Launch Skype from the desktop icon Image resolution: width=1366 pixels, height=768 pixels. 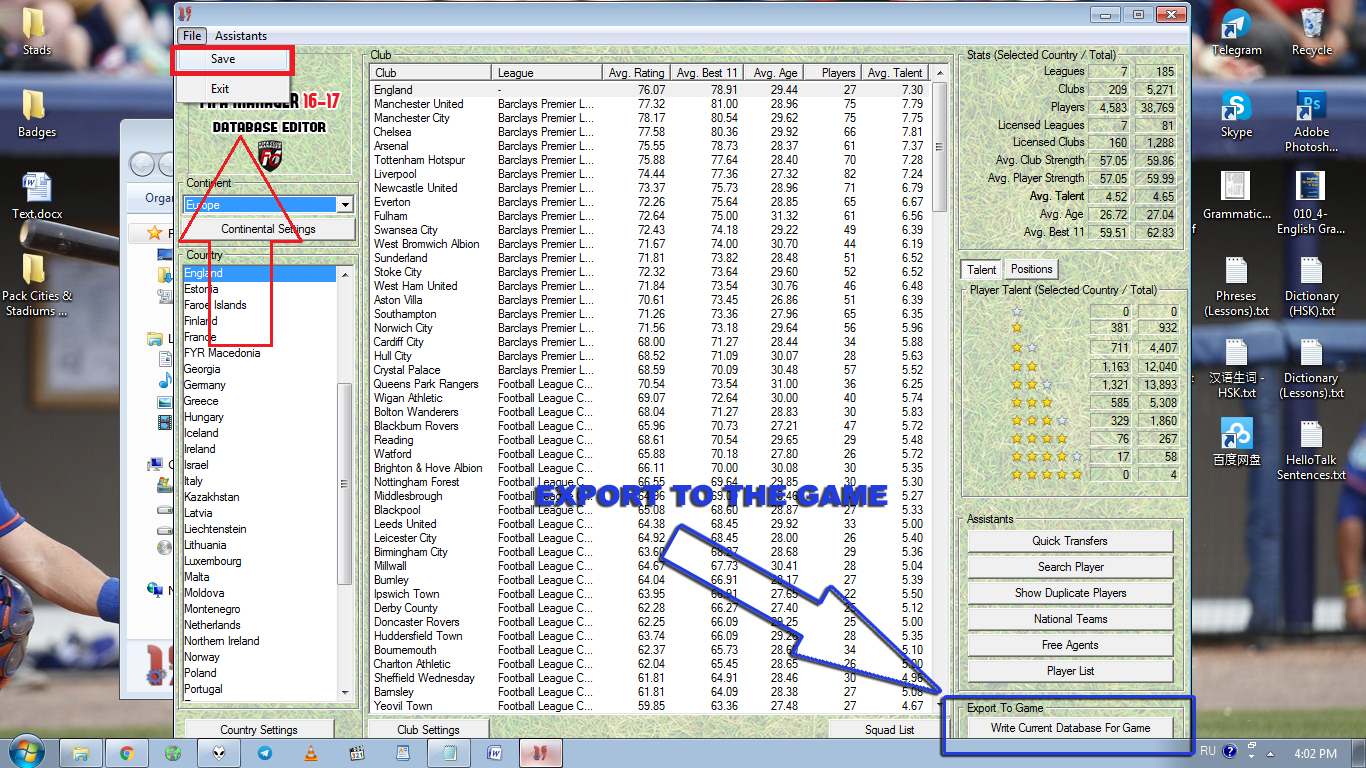click(1236, 114)
